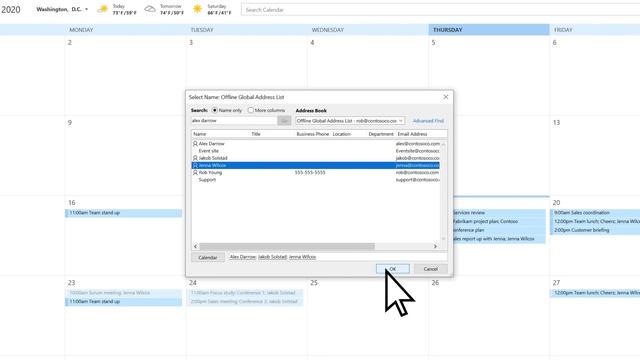Click the horizontal scrollbar right arrow
Viewport: 640px width, 360px height.
pos(435,246)
